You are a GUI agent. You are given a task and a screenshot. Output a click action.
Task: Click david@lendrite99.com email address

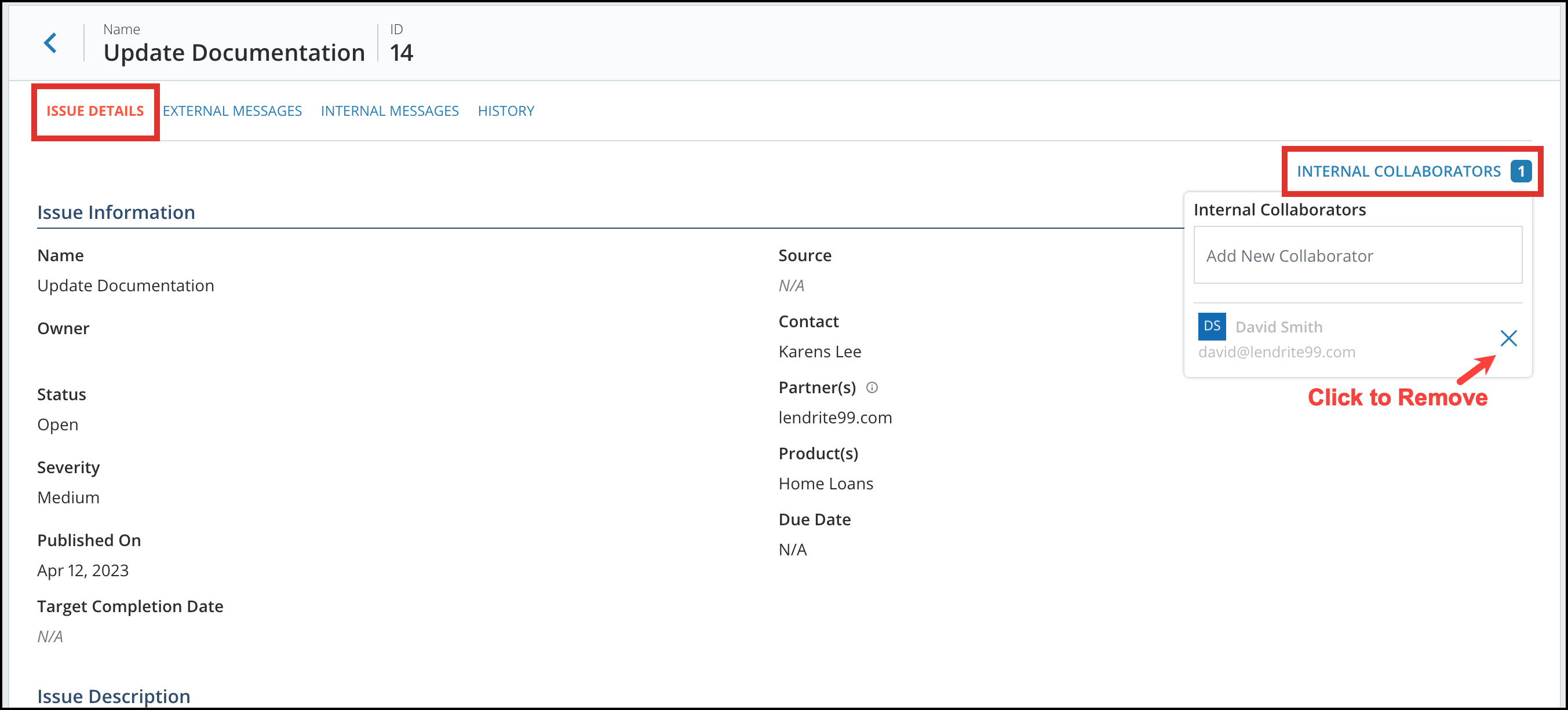pyautogui.click(x=1276, y=352)
